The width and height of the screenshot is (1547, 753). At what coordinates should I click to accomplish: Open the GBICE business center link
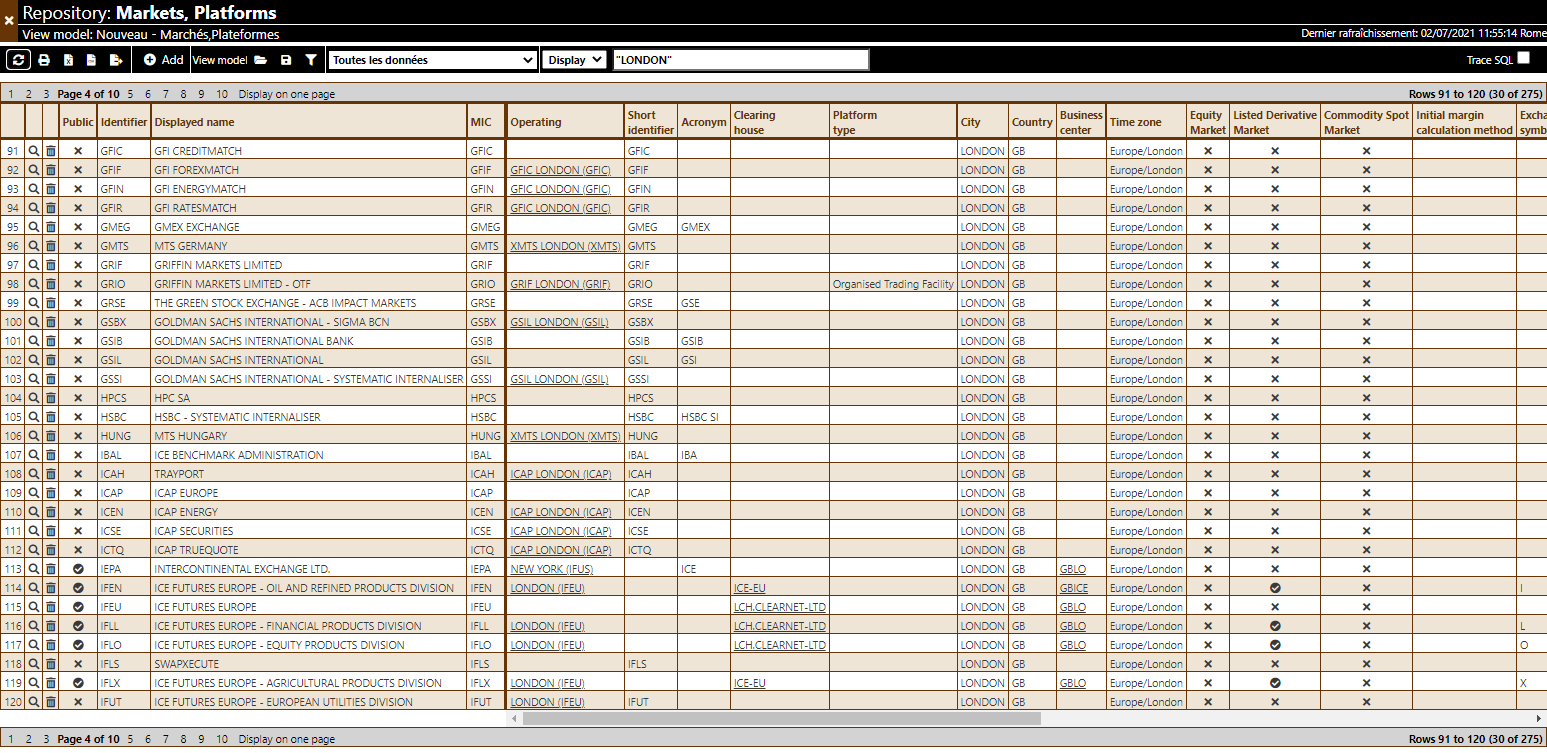coord(1074,588)
